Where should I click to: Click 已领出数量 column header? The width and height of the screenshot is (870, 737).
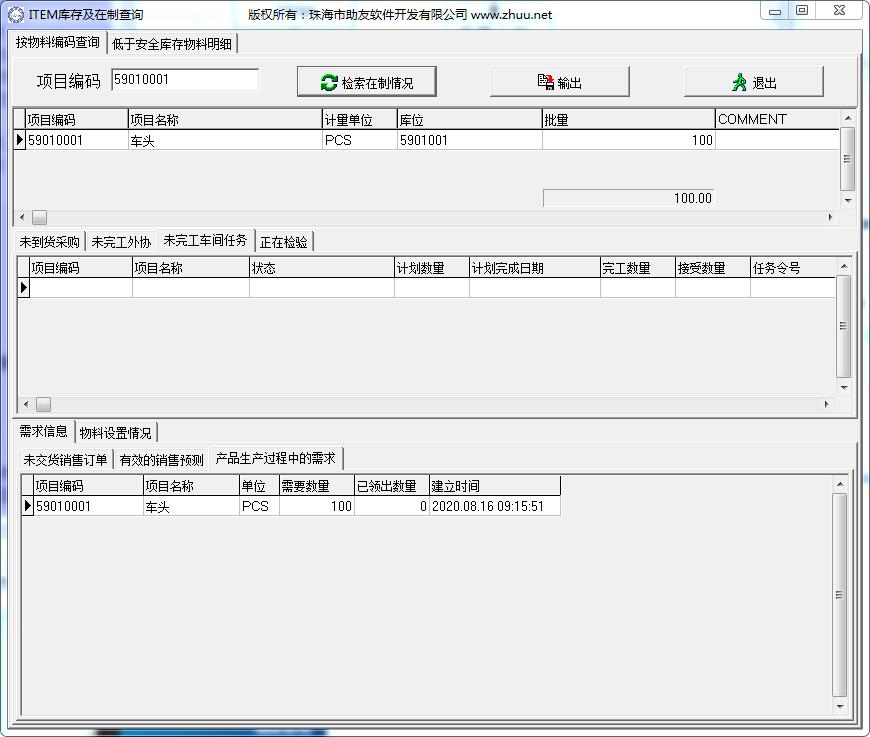392,486
